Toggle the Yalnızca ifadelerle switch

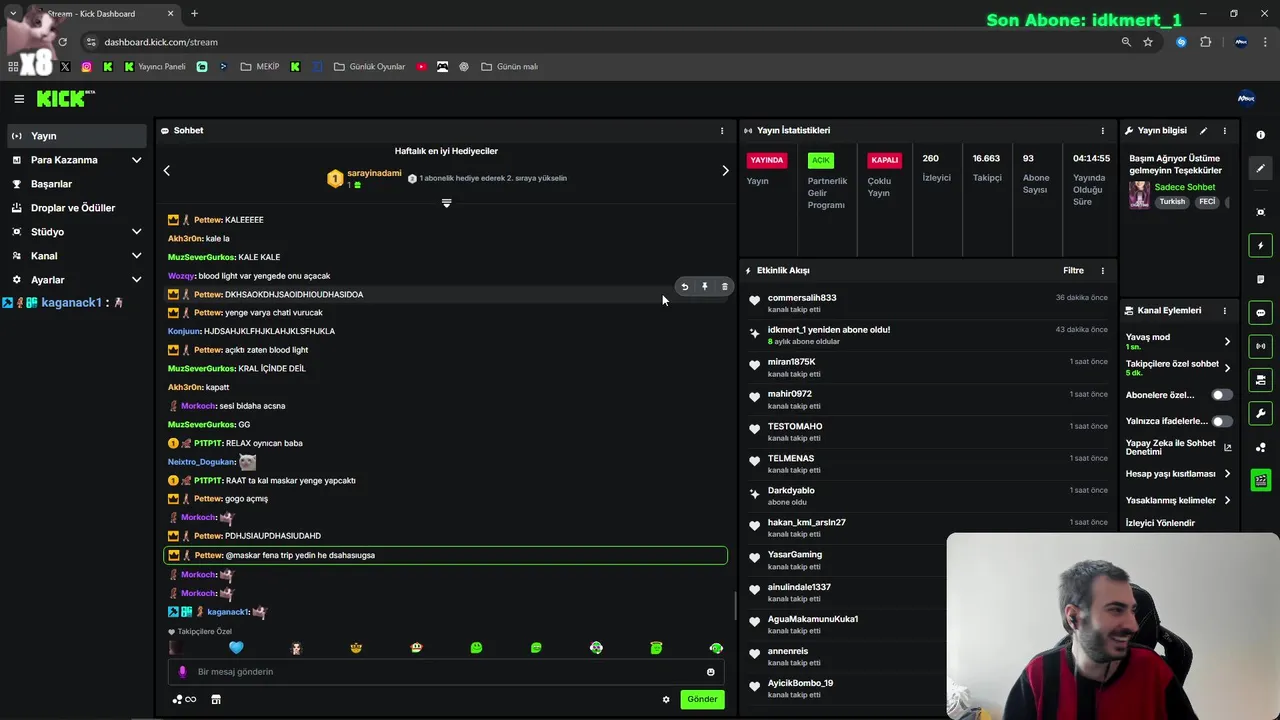tap(1222, 421)
